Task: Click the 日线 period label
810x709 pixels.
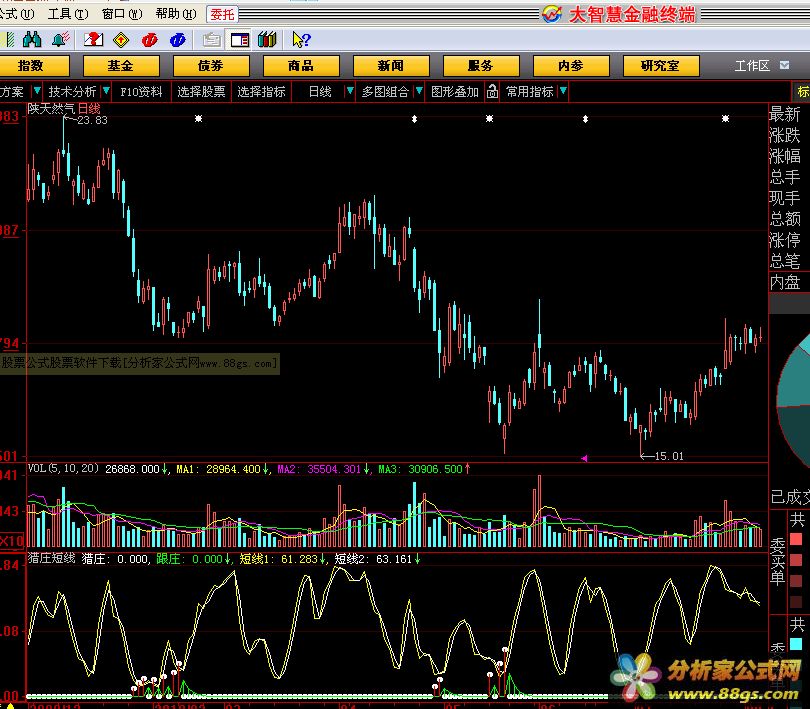Action: click(x=320, y=91)
